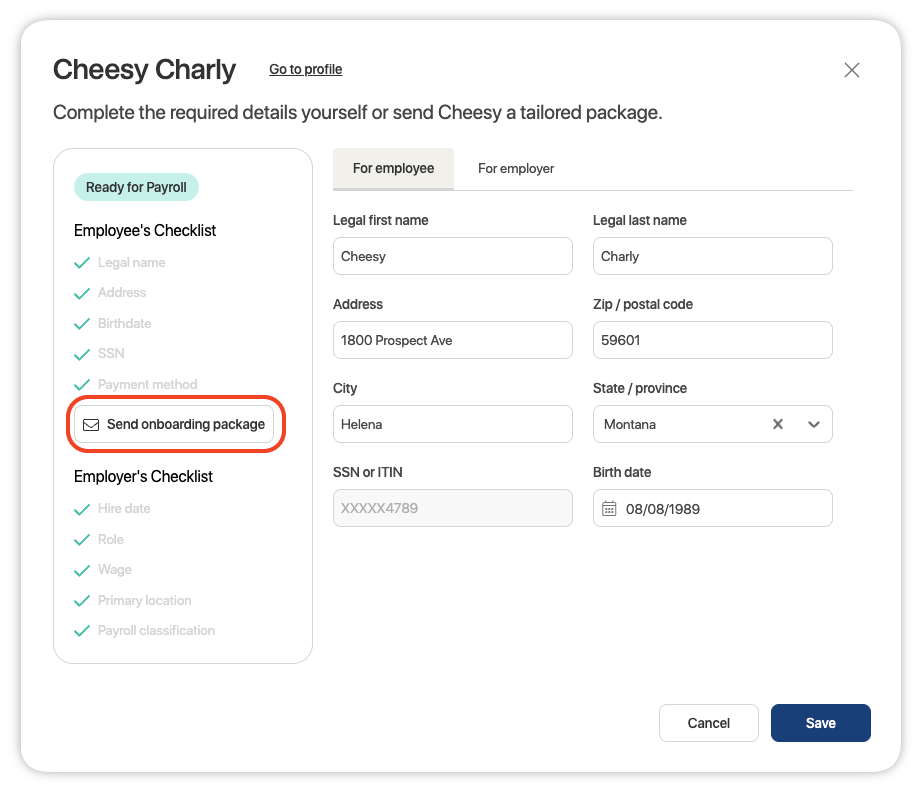The width and height of the screenshot is (921, 792).
Task: Click the Payment method checkmark icon
Action: (x=83, y=385)
